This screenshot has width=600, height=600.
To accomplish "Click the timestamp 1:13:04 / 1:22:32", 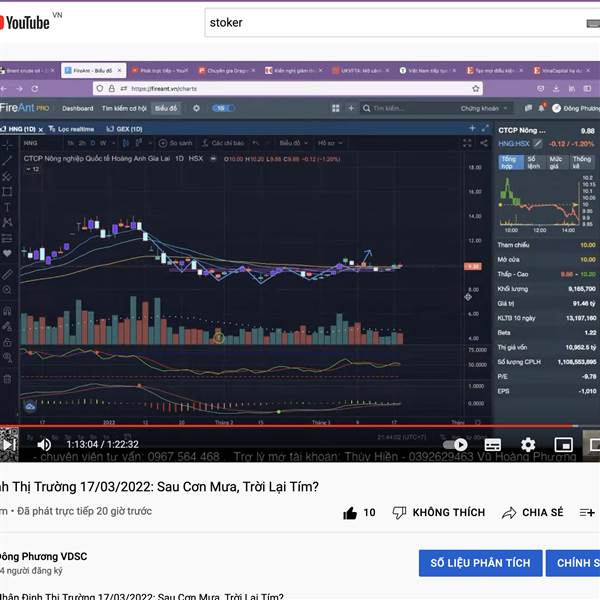I will click(103, 444).
